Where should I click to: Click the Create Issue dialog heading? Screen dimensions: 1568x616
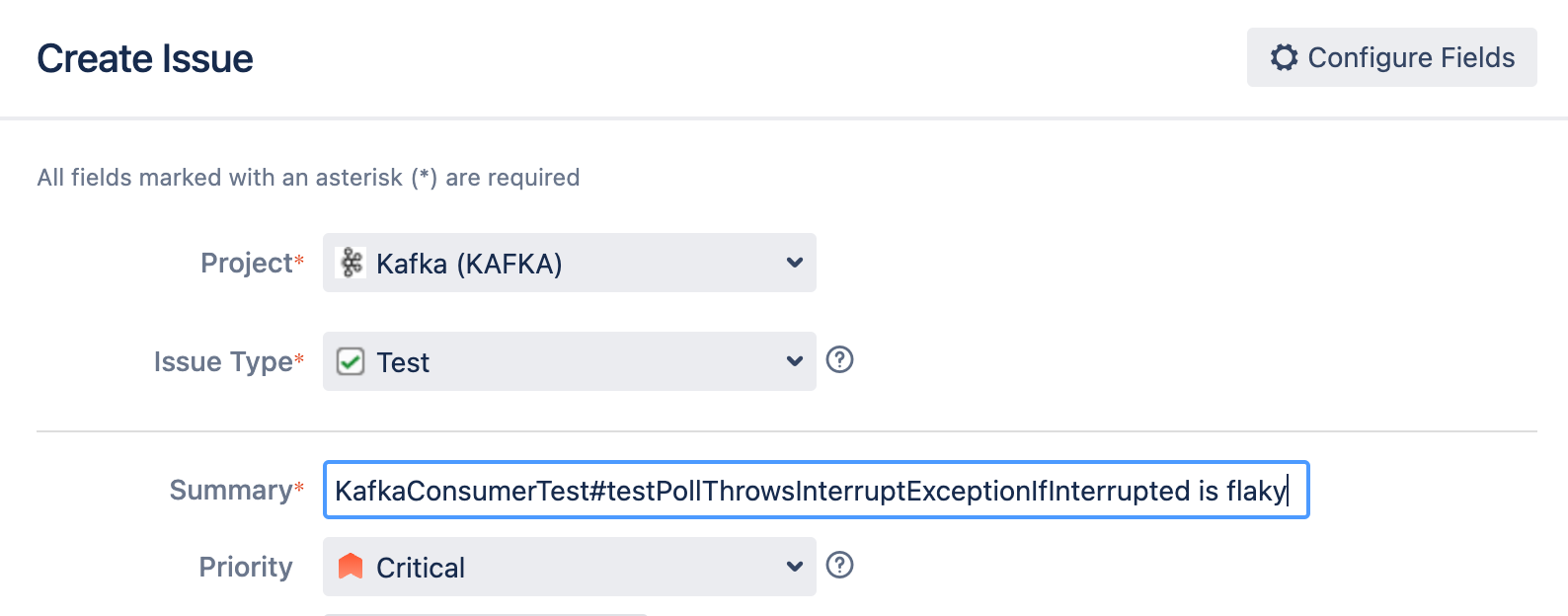pos(145,58)
